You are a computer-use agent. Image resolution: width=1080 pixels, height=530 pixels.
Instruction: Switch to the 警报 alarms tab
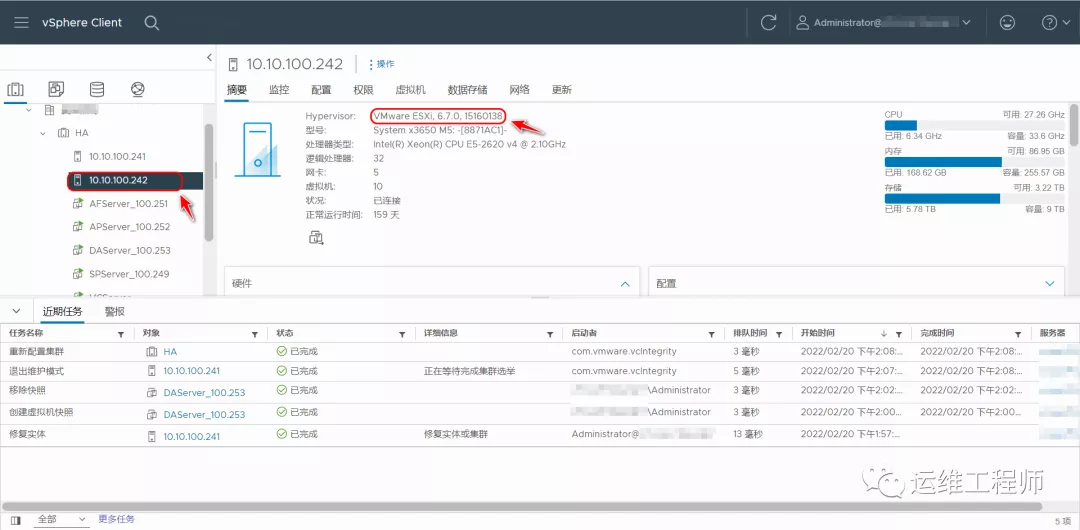(x=115, y=312)
